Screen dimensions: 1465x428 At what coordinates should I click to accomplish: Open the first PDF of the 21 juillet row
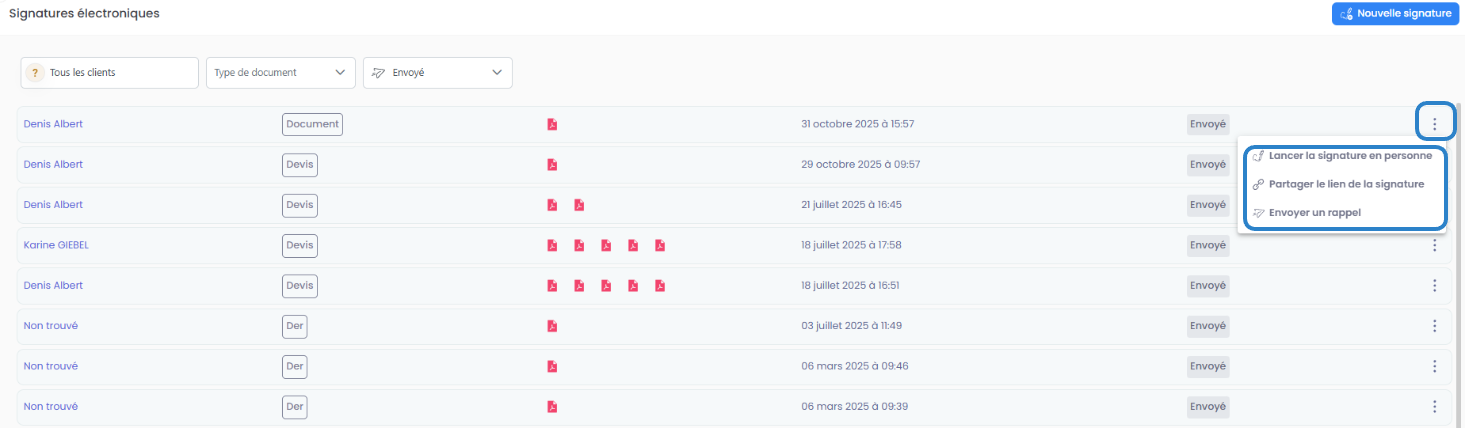[x=552, y=205]
